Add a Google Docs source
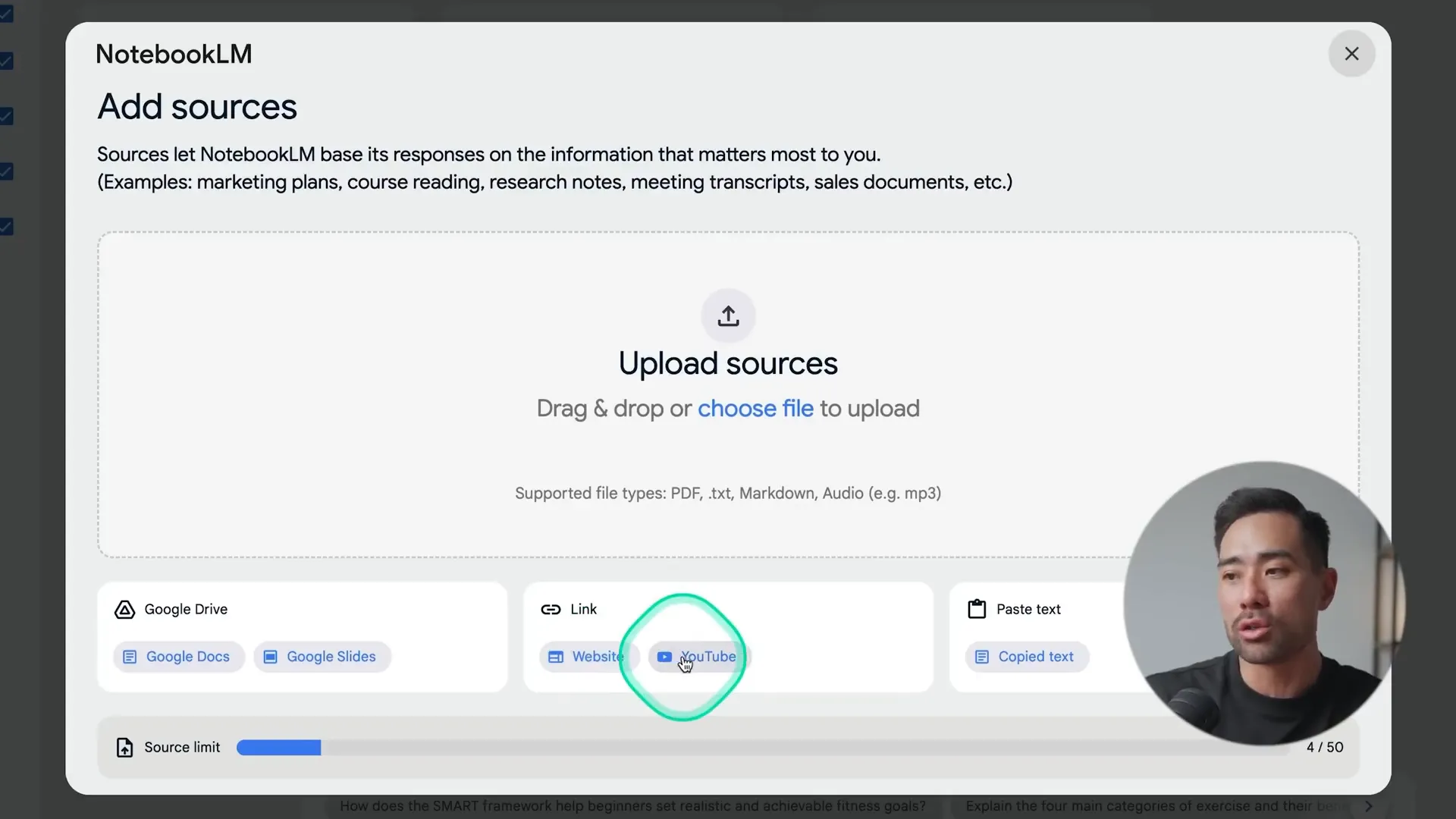Screen dimensions: 1456x819 [179, 657]
